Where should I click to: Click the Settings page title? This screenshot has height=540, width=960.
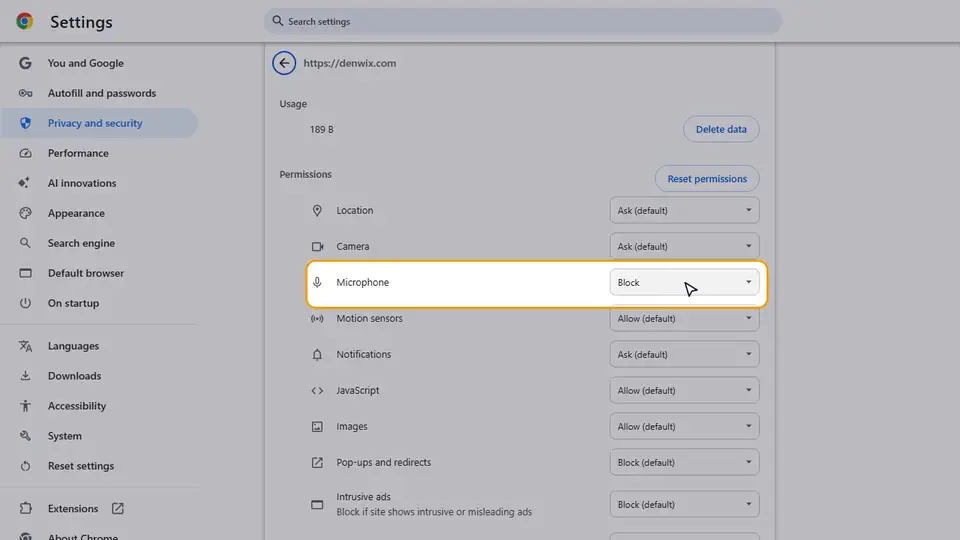coord(81,22)
